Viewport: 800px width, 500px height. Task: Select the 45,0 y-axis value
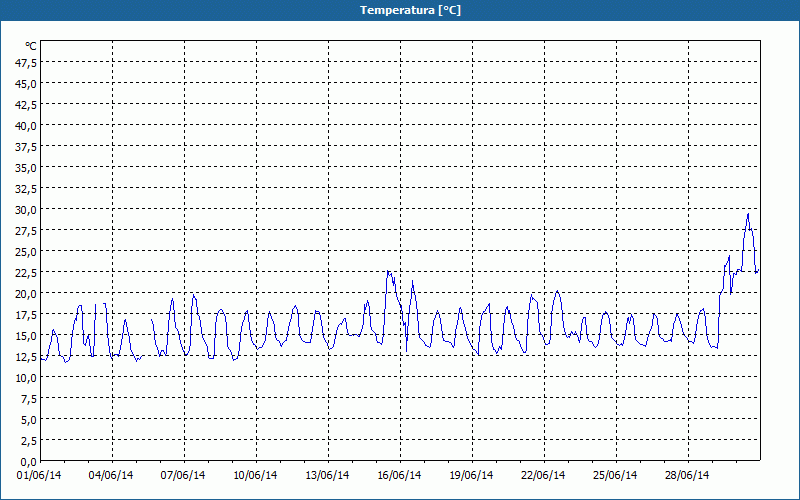27,84
